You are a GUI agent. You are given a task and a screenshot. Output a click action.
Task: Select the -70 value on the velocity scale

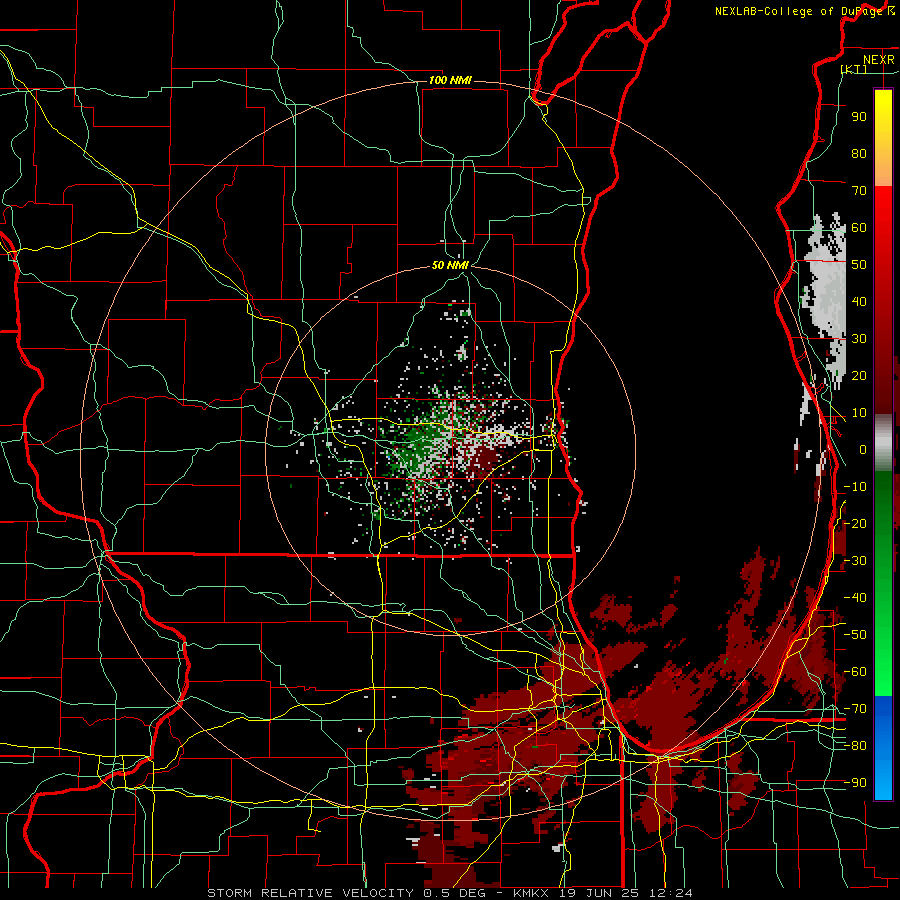[855, 709]
